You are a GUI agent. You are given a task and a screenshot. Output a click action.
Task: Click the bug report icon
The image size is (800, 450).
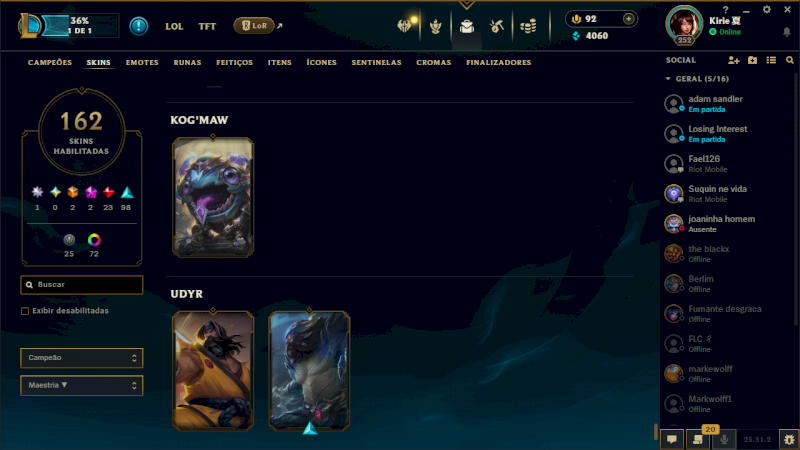click(x=789, y=439)
